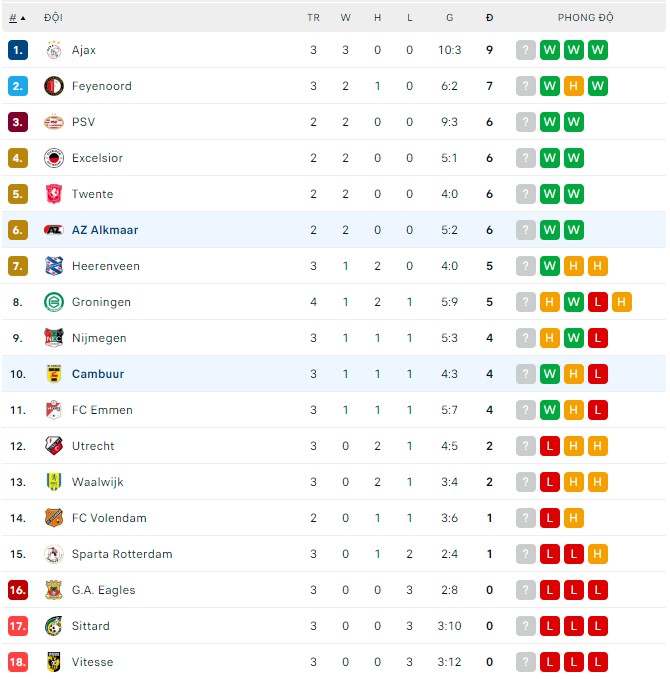Open the Heerenveen team page link

[x=106, y=266]
